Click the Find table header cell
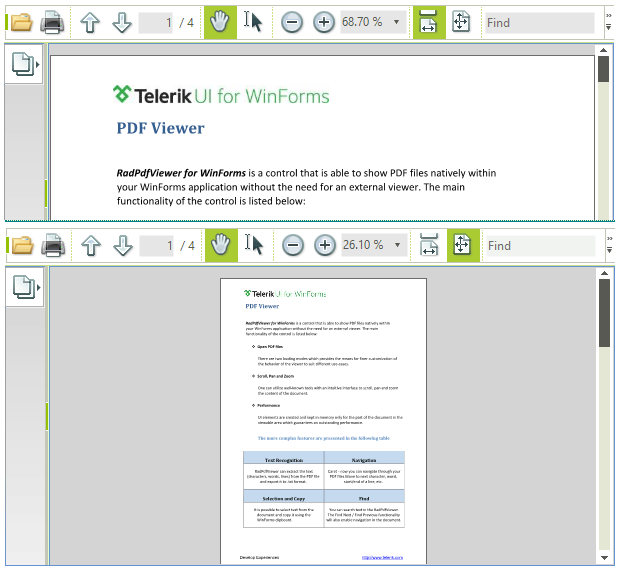Viewport: 619px width, 569px height. pos(364,498)
